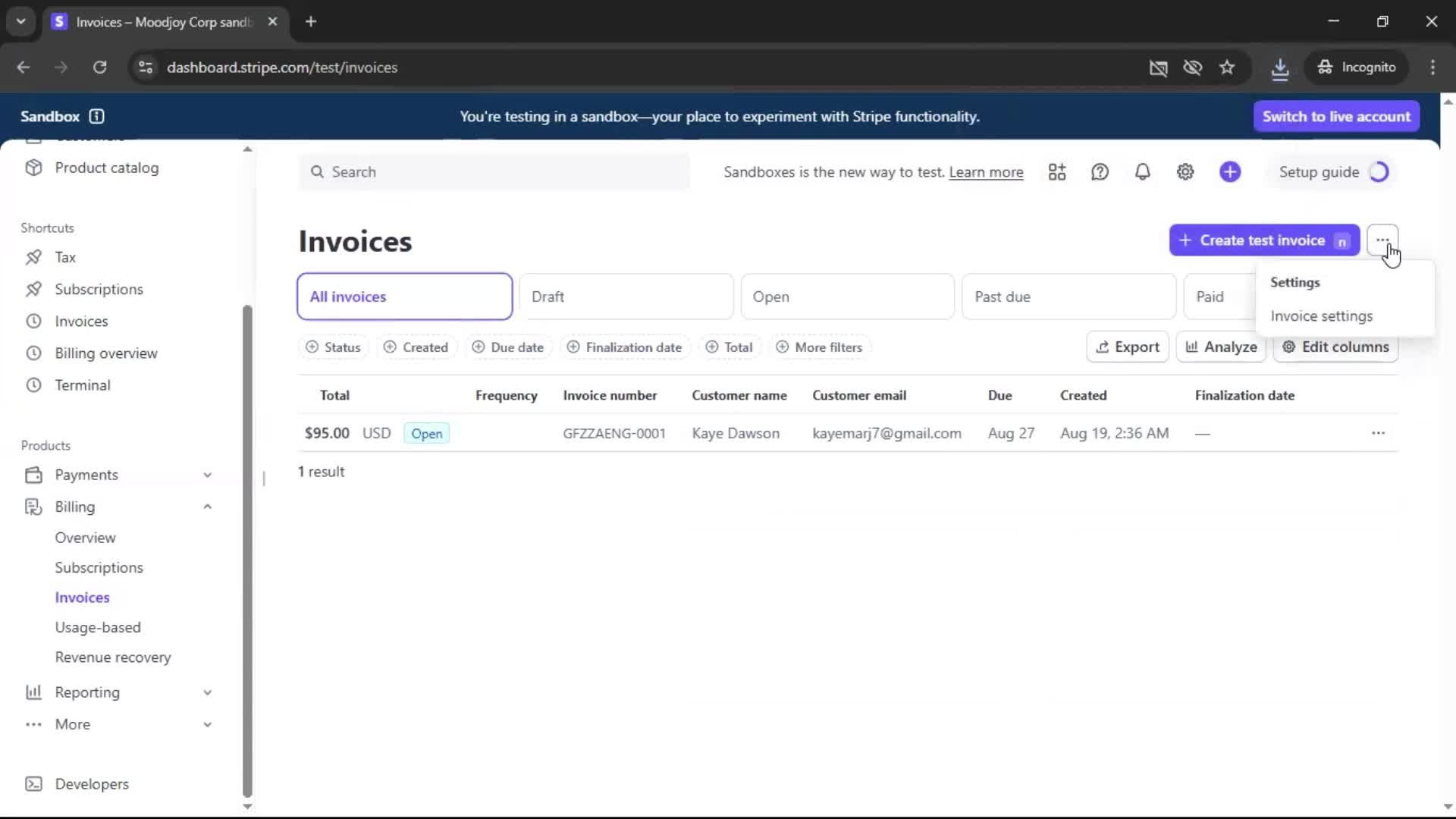1456x819 pixels.
Task: Click the Setup guide progress ring
Action: [x=1379, y=172]
